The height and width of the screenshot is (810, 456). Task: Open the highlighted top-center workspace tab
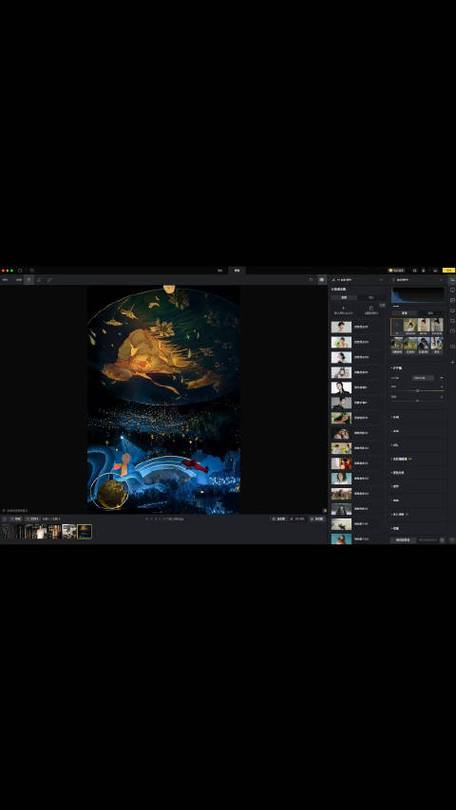pos(237,270)
